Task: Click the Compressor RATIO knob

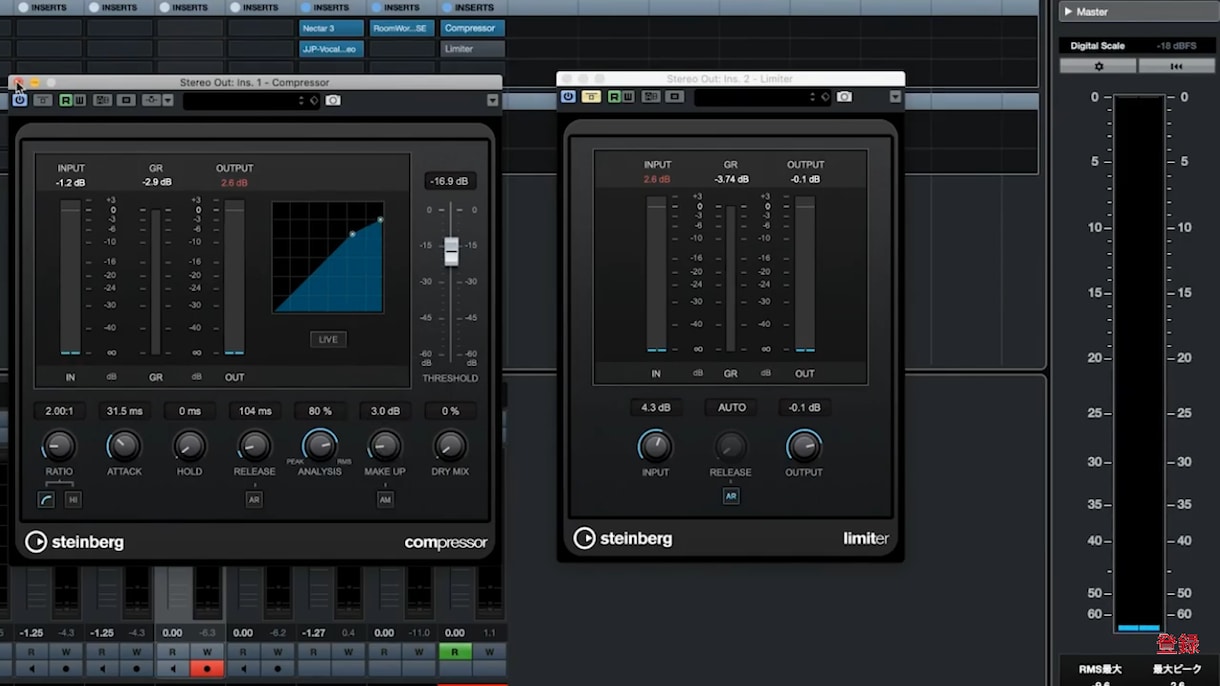Action: pyautogui.click(x=59, y=446)
